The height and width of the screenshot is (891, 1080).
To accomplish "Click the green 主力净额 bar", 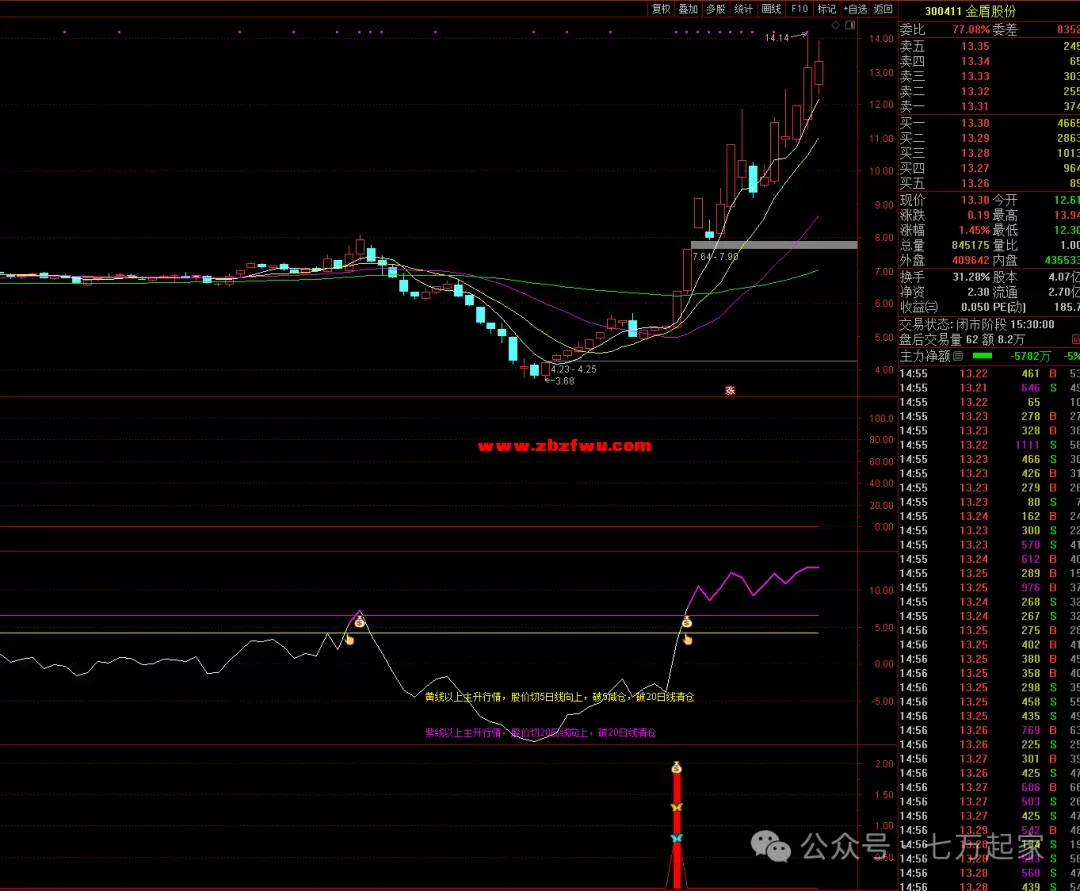I will click(982, 356).
